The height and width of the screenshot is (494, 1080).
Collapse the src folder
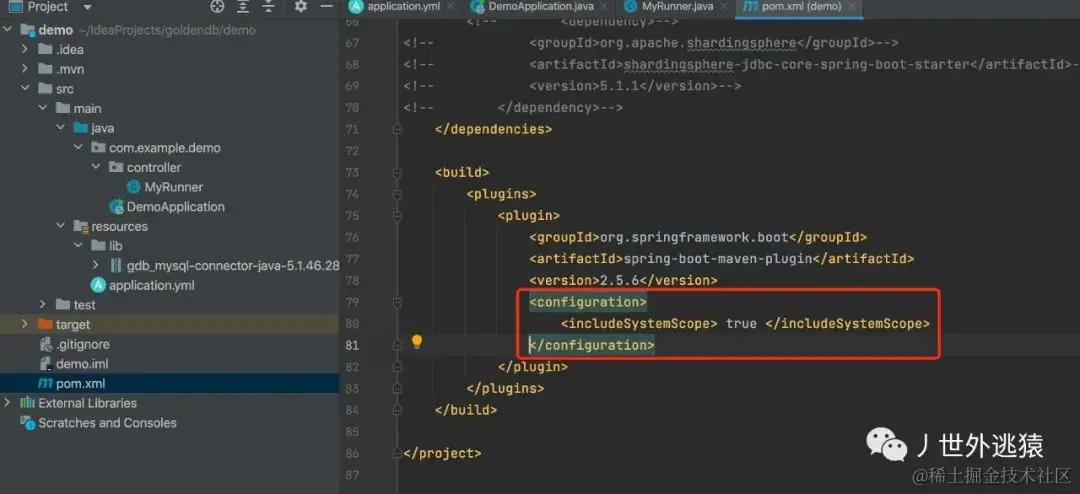click(25, 89)
